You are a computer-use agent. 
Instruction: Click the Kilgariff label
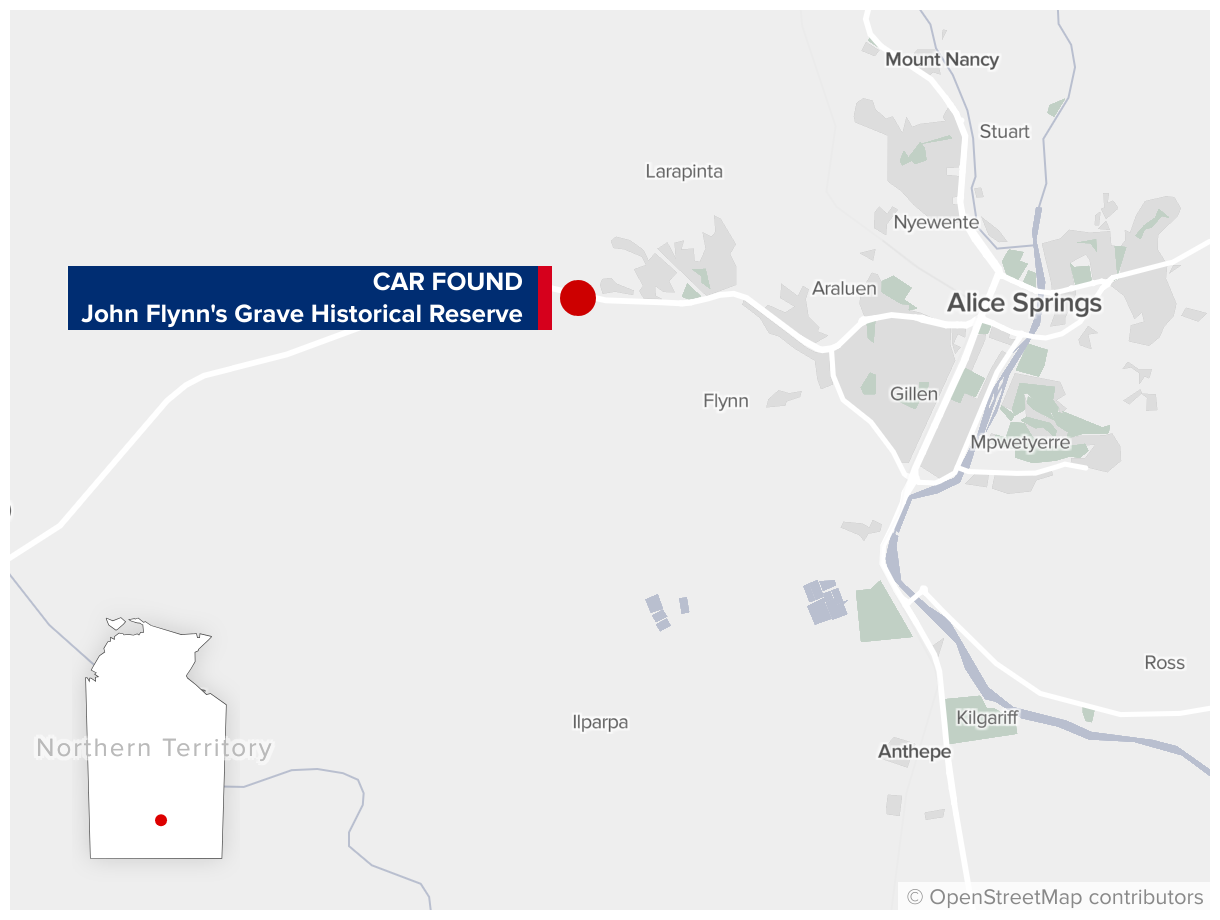(x=987, y=718)
